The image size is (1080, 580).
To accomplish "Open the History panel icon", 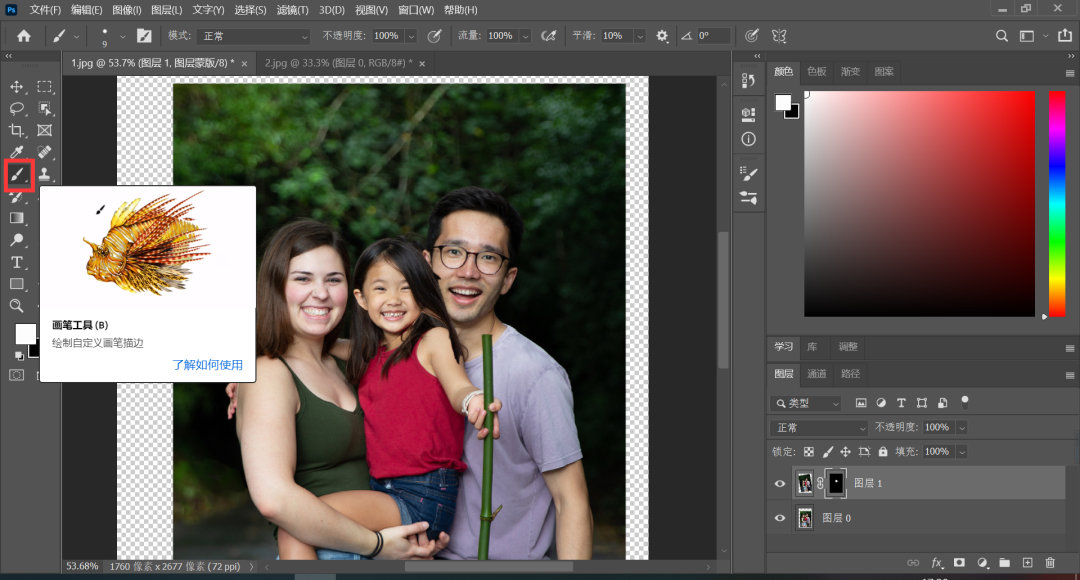I will pos(749,81).
